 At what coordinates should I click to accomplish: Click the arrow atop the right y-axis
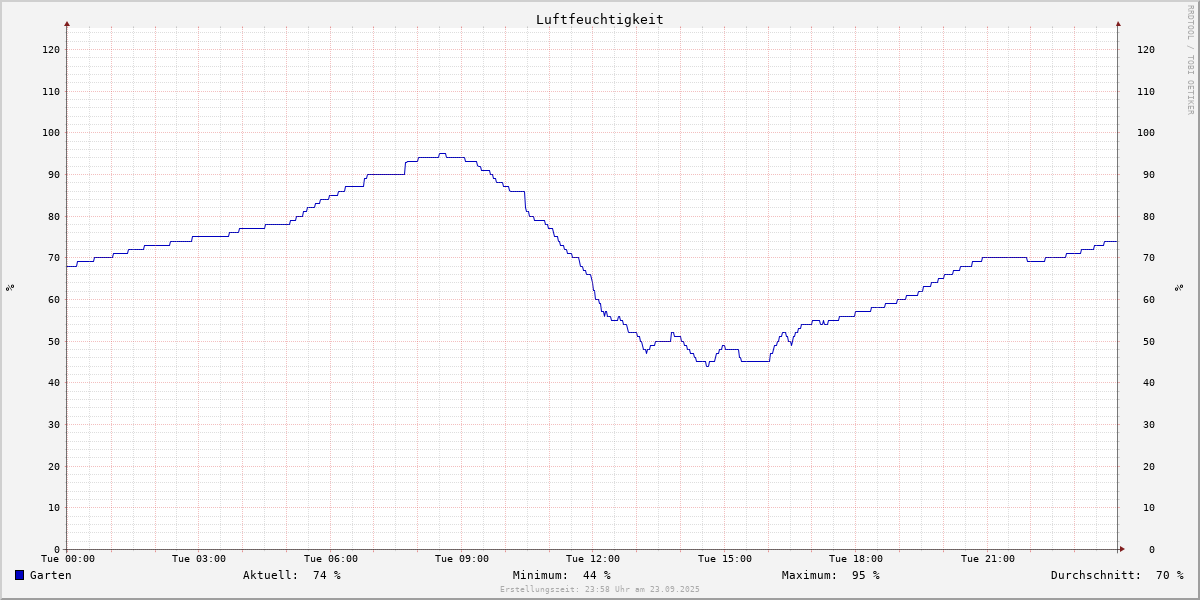[x=1118, y=23]
